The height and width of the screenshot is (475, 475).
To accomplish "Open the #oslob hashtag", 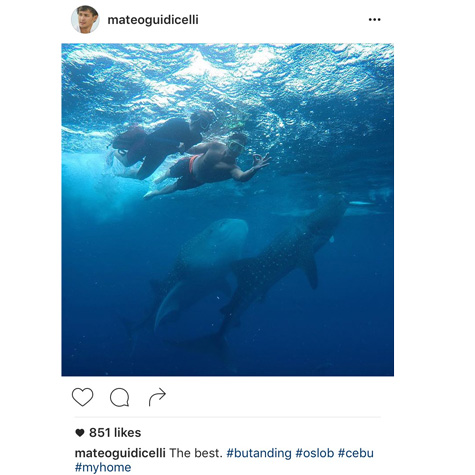I will 315,453.
